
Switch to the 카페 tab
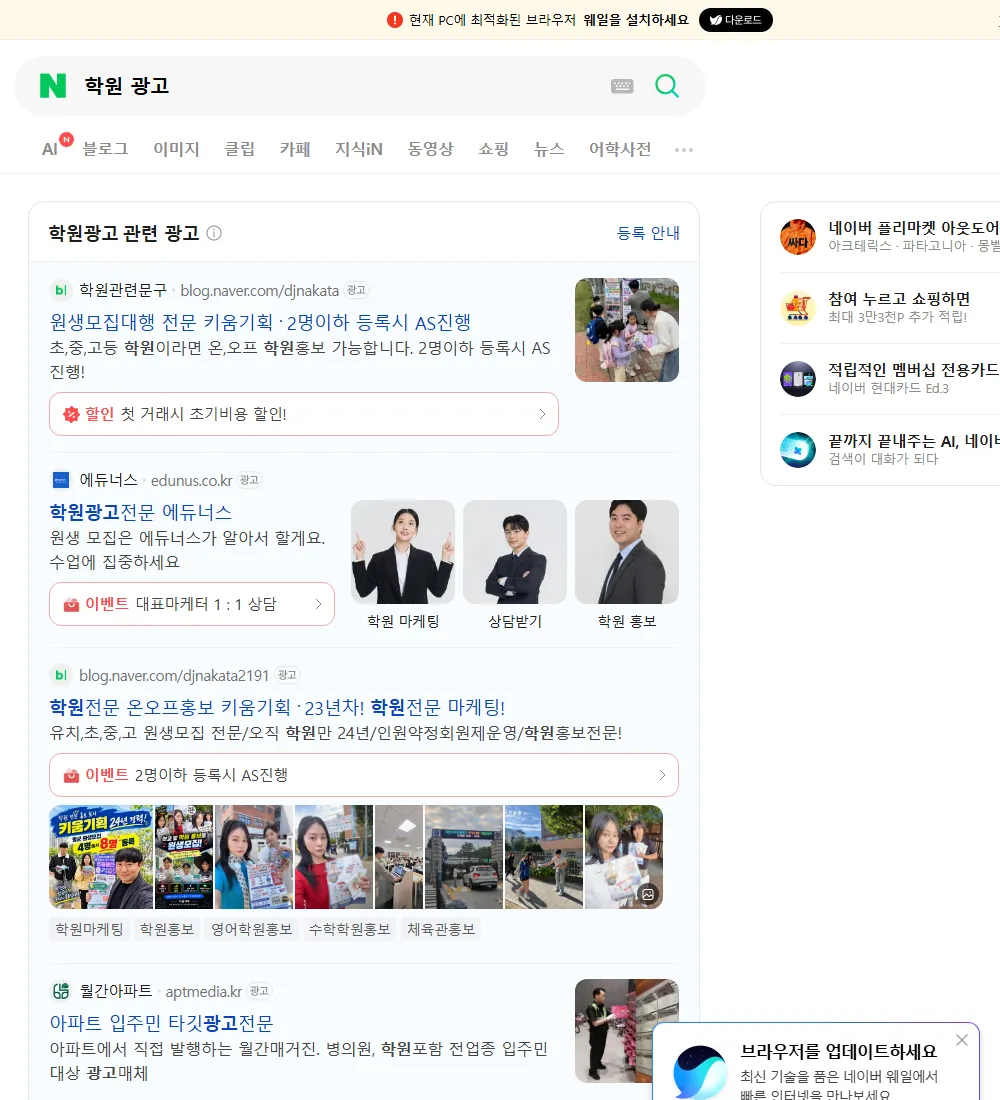click(295, 149)
